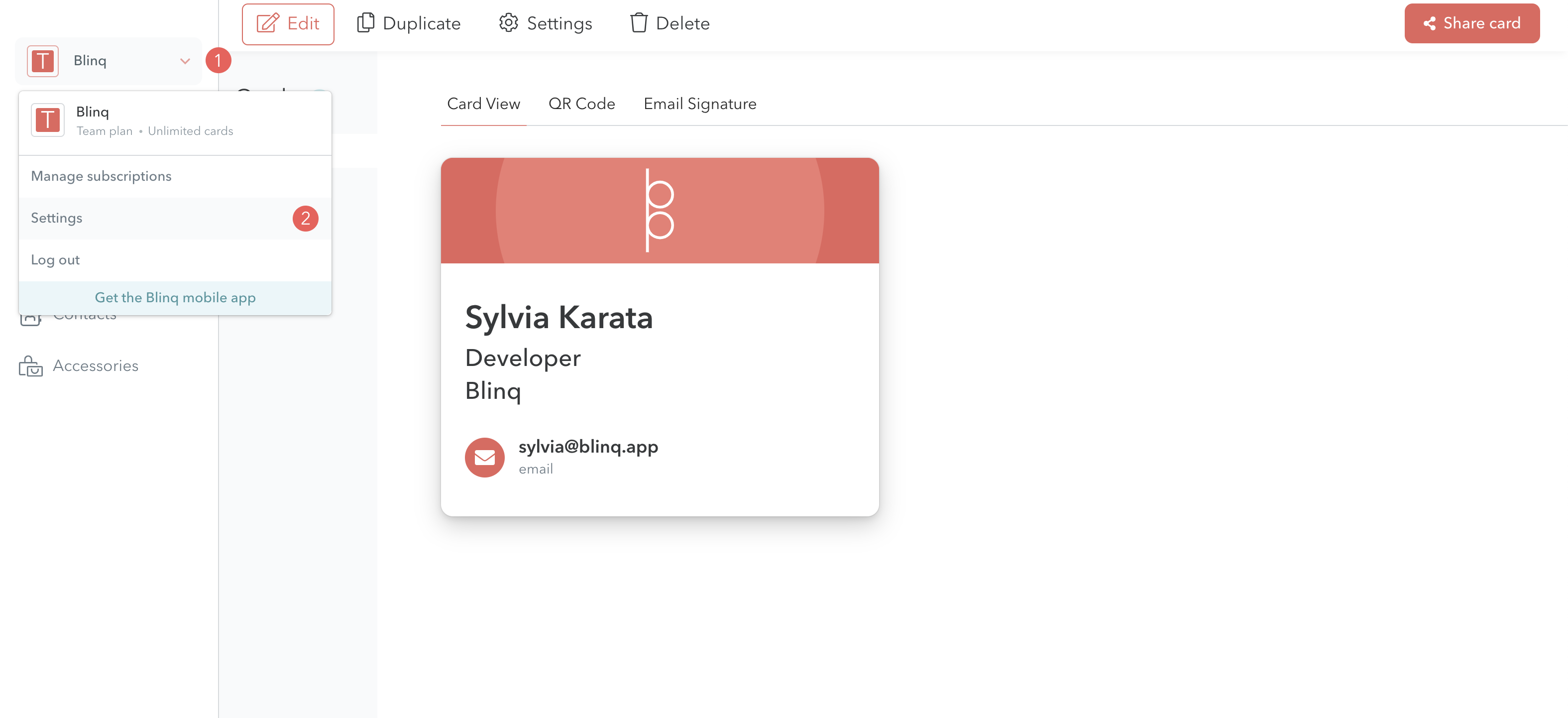
Task: Click the Duplicate text button
Action: coord(421,23)
